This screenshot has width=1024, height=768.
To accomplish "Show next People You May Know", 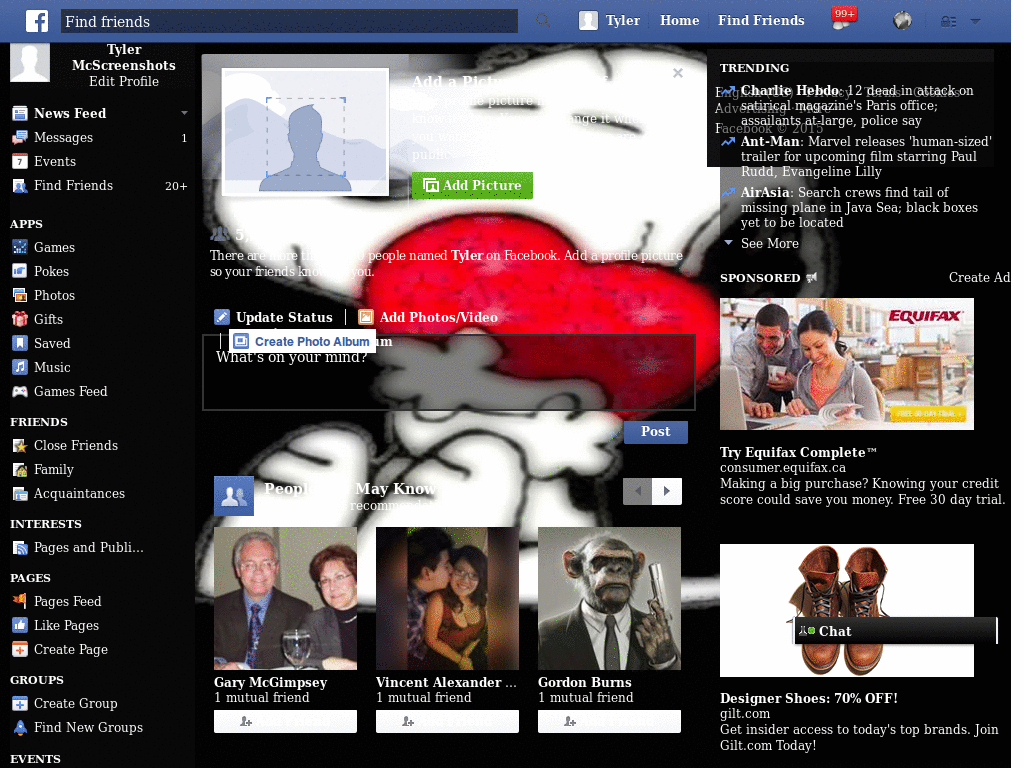I will click(667, 491).
